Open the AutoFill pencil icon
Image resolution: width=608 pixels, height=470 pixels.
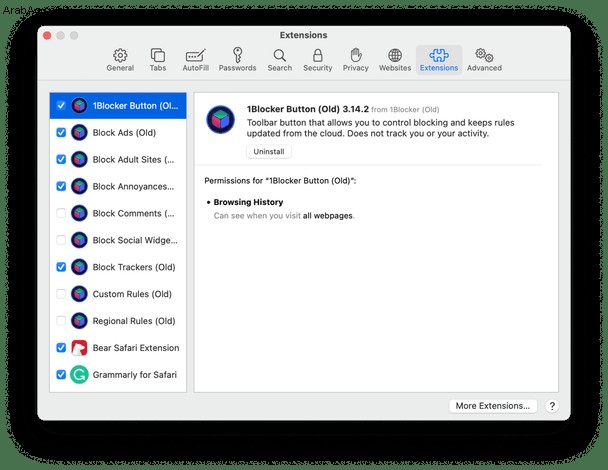[195, 55]
